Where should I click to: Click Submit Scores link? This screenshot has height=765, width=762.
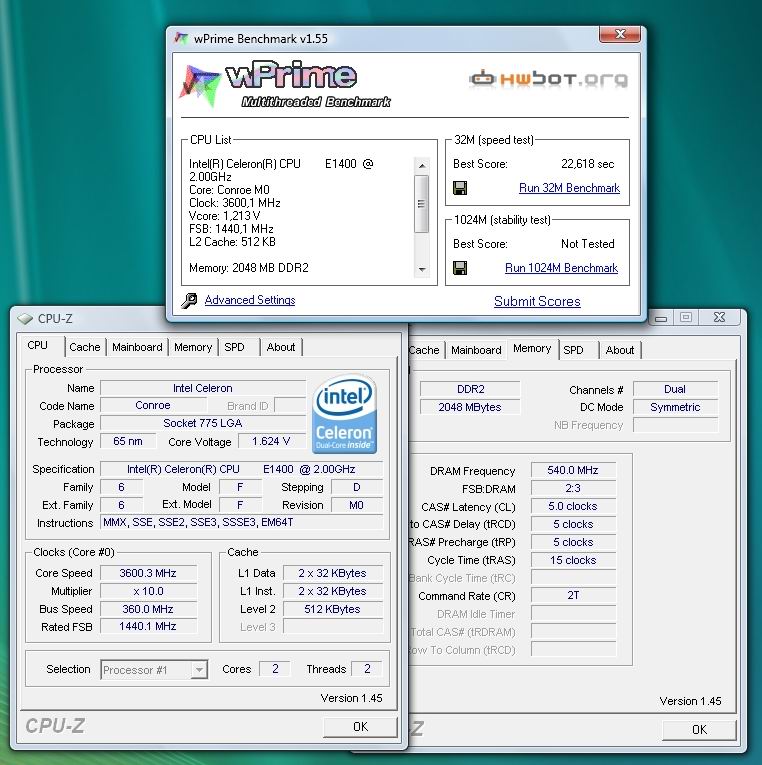pos(537,302)
